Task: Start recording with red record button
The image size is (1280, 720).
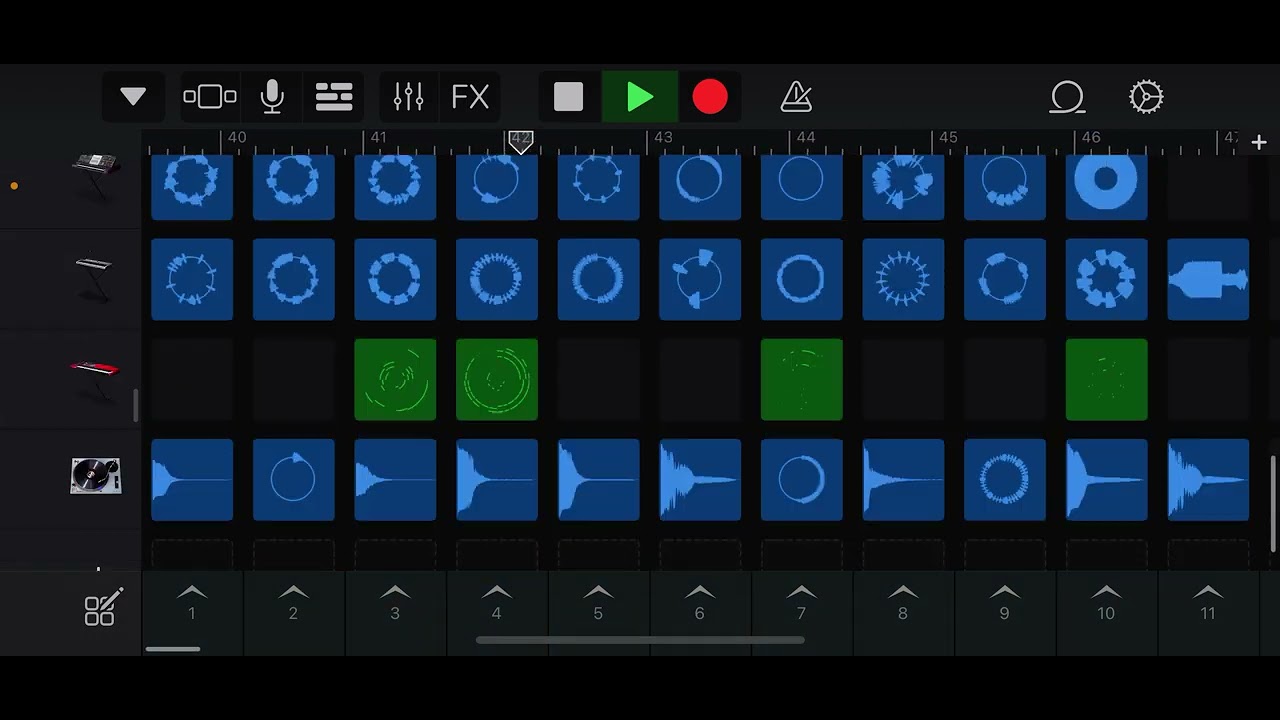Action: point(710,97)
